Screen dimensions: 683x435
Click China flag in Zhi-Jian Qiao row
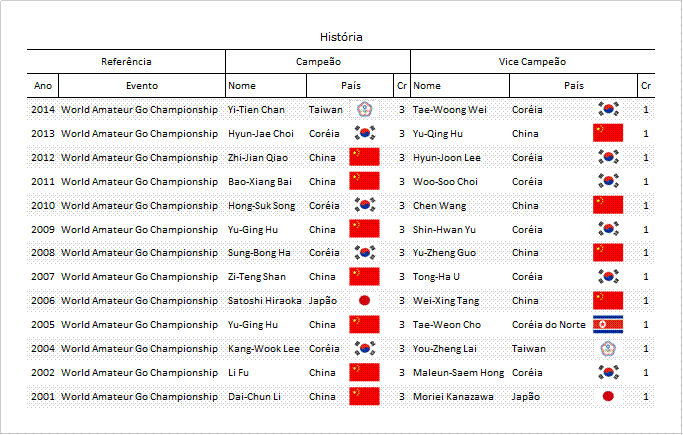(x=364, y=157)
